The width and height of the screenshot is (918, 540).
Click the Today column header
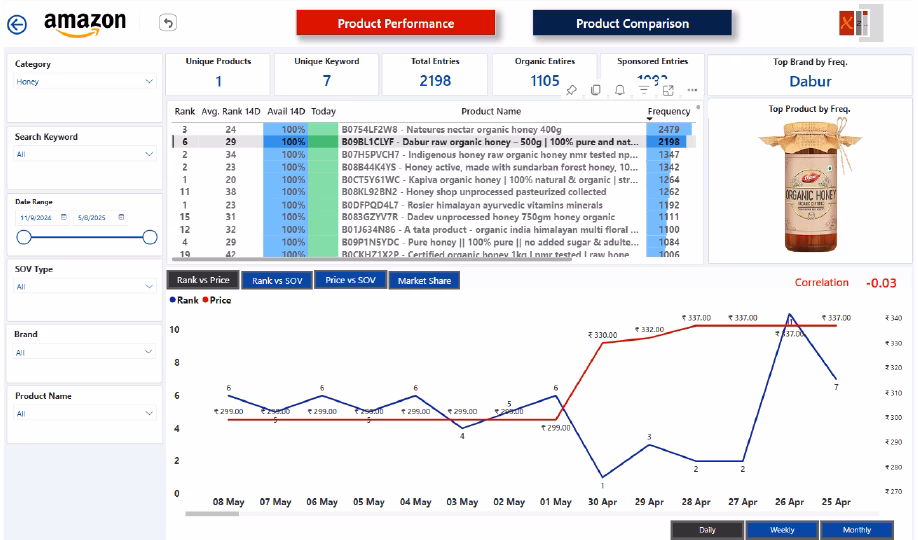pos(323,111)
